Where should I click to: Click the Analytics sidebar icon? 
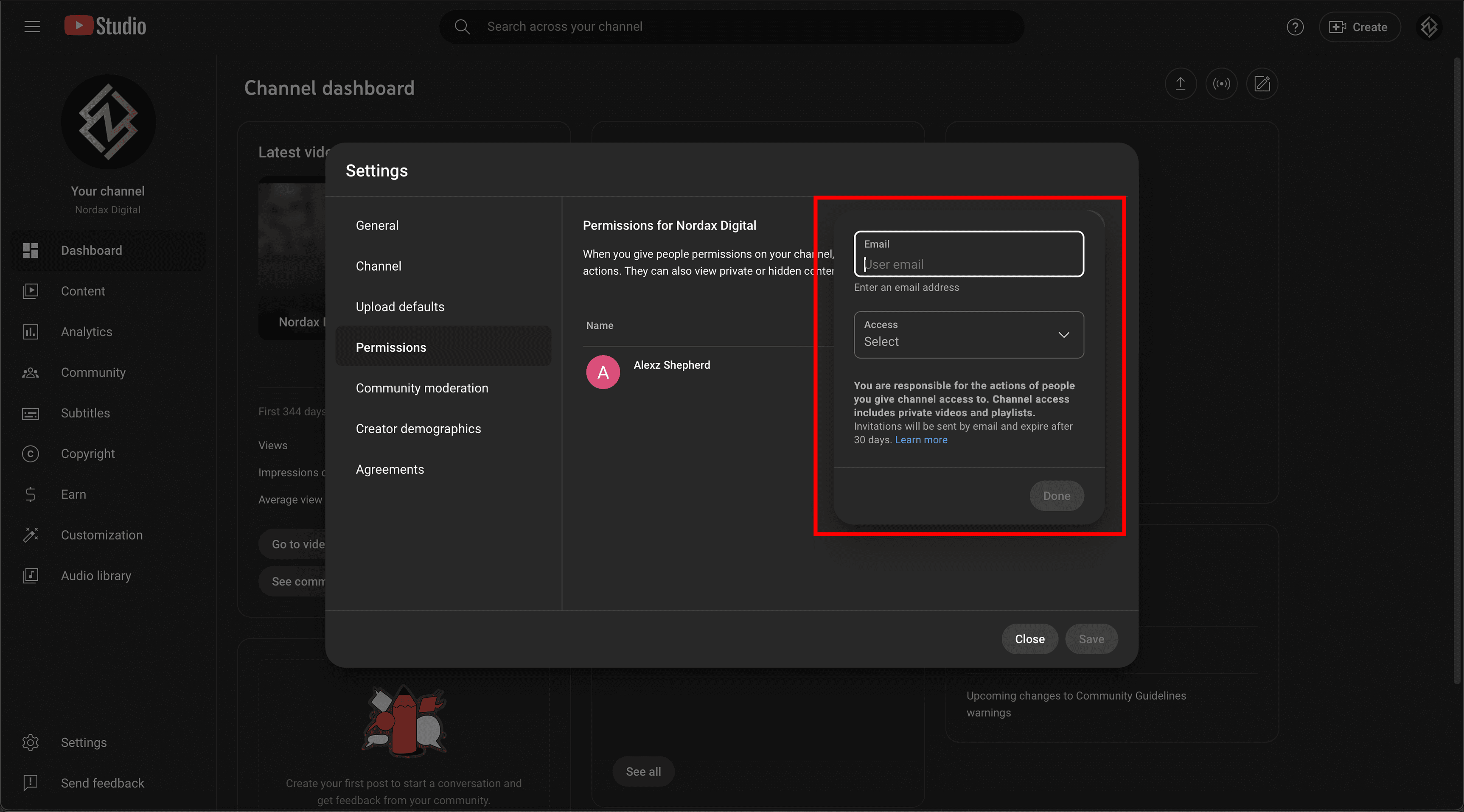30,332
